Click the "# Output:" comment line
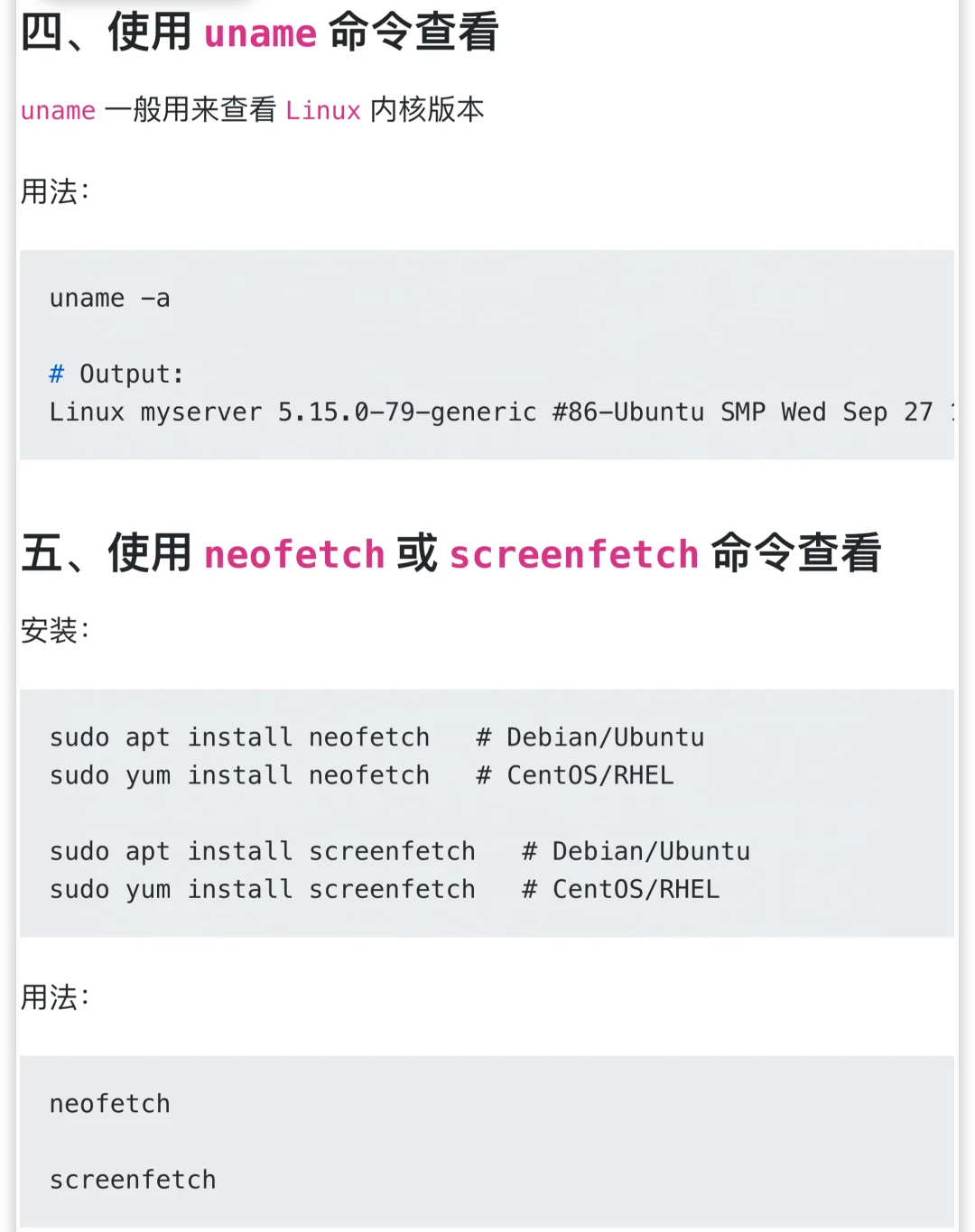975x1232 pixels. pyautogui.click(x=116, y=375)
